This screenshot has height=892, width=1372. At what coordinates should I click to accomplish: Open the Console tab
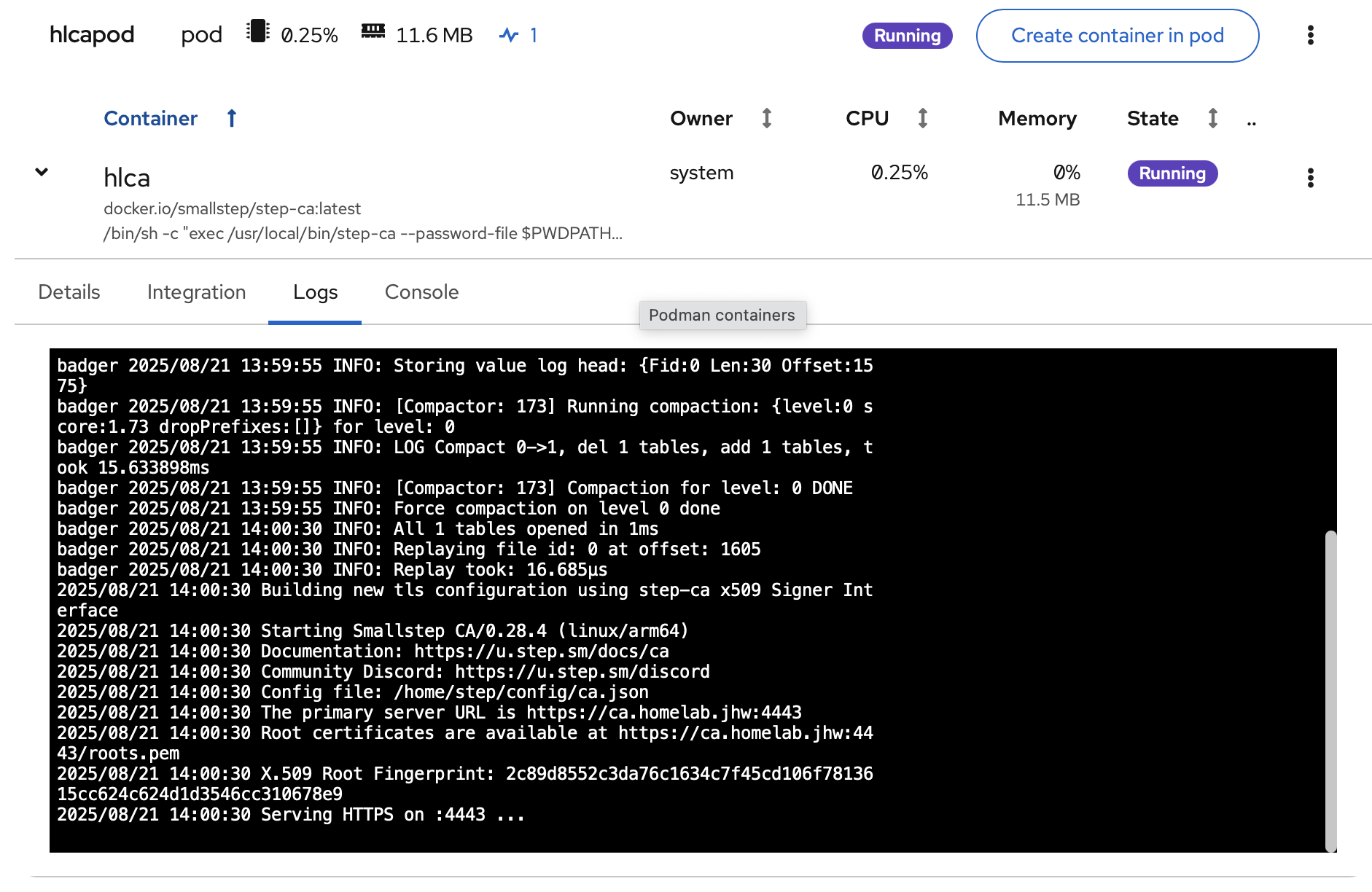coord(421,292)
